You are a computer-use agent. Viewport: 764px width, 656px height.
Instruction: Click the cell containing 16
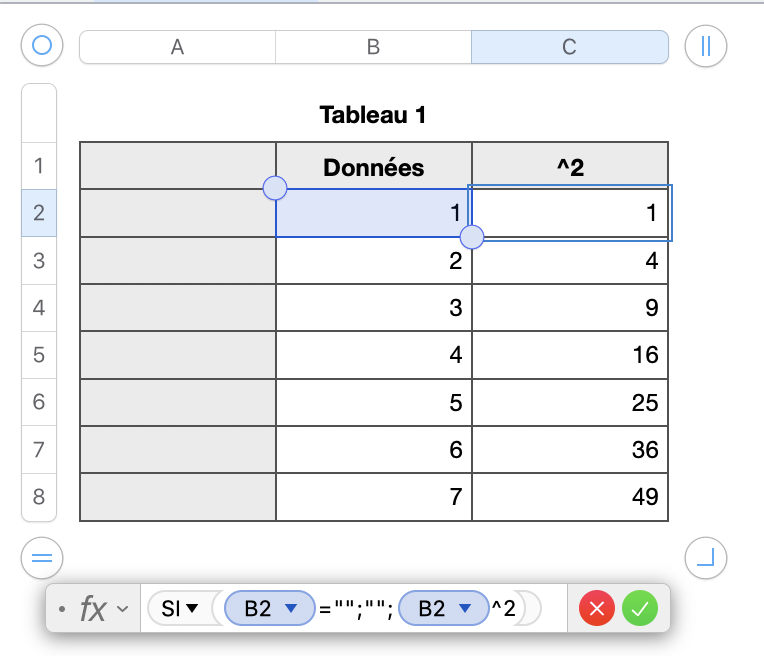(x=570, y=355)
